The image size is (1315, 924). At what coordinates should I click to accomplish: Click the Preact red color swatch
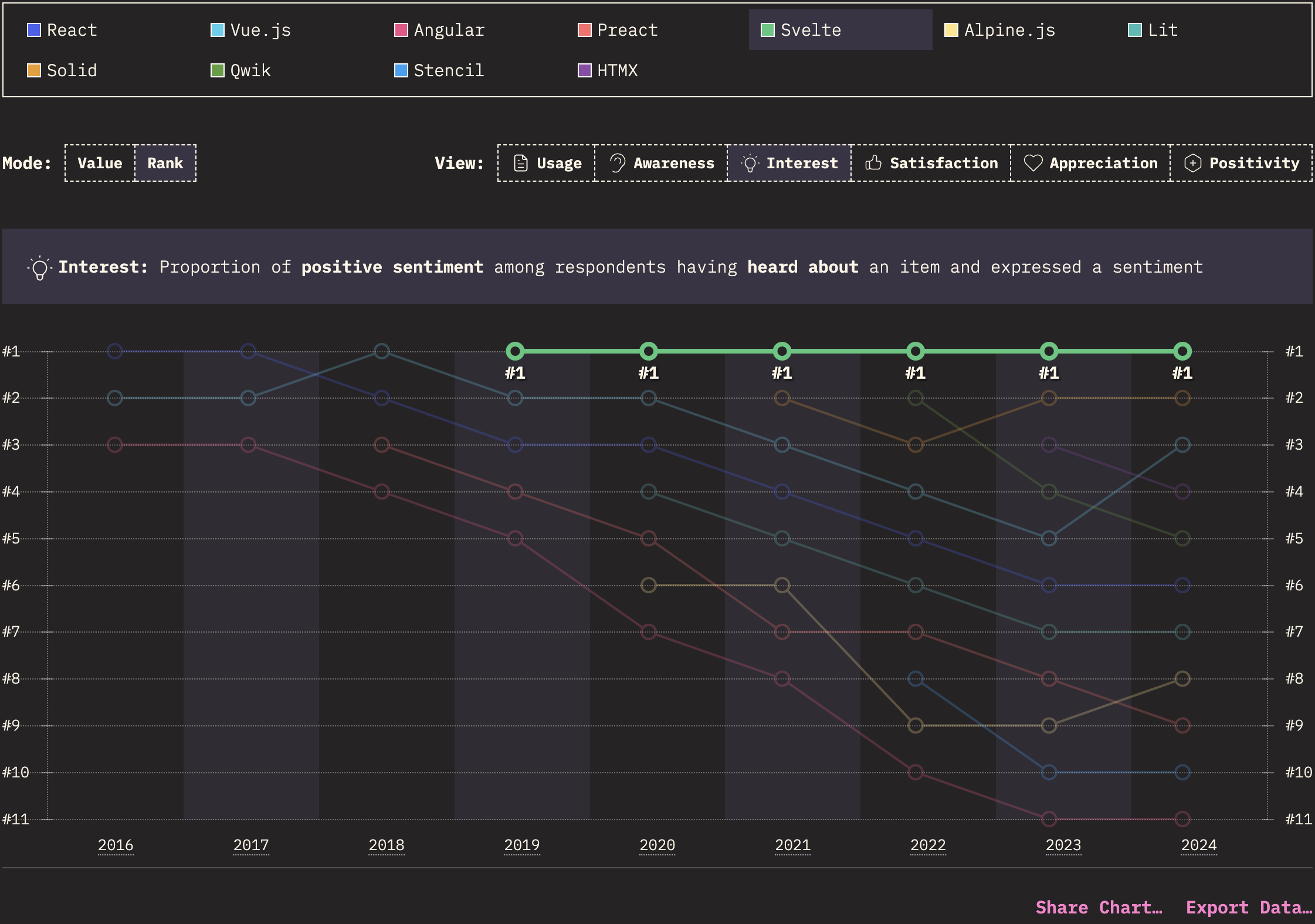click(x=585, y=30)
